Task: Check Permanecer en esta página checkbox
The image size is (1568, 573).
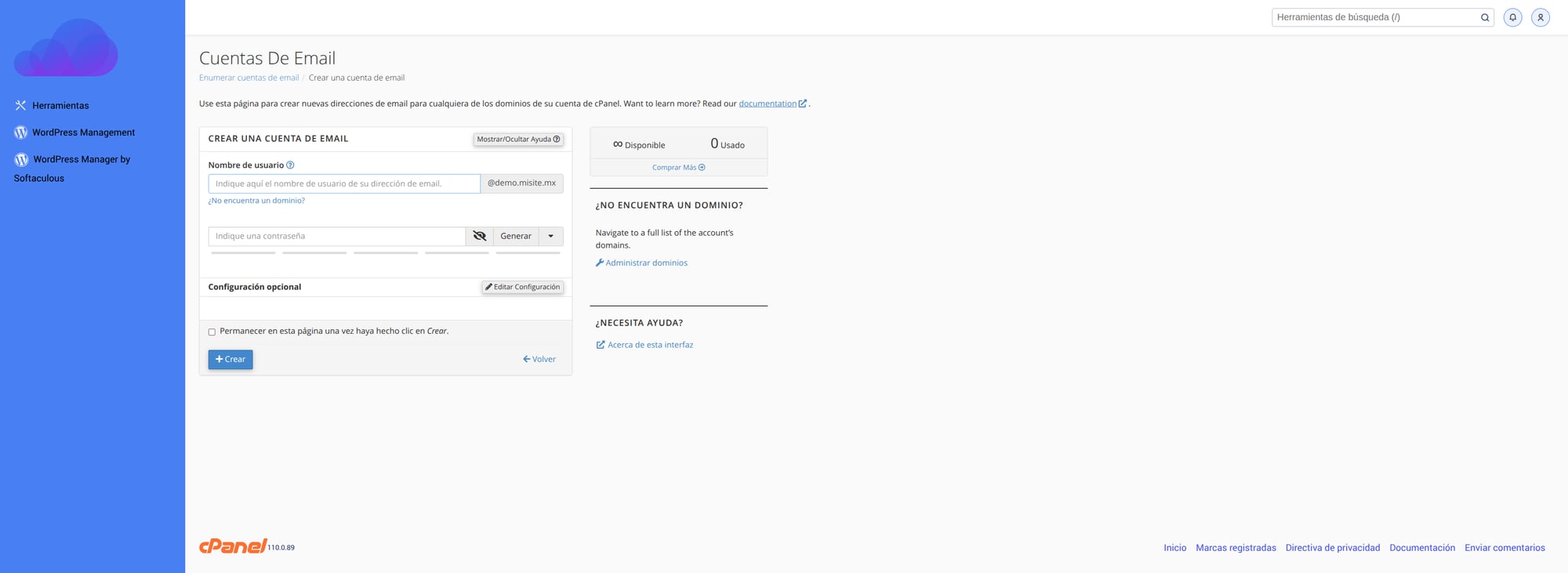Action: (212, 332)
